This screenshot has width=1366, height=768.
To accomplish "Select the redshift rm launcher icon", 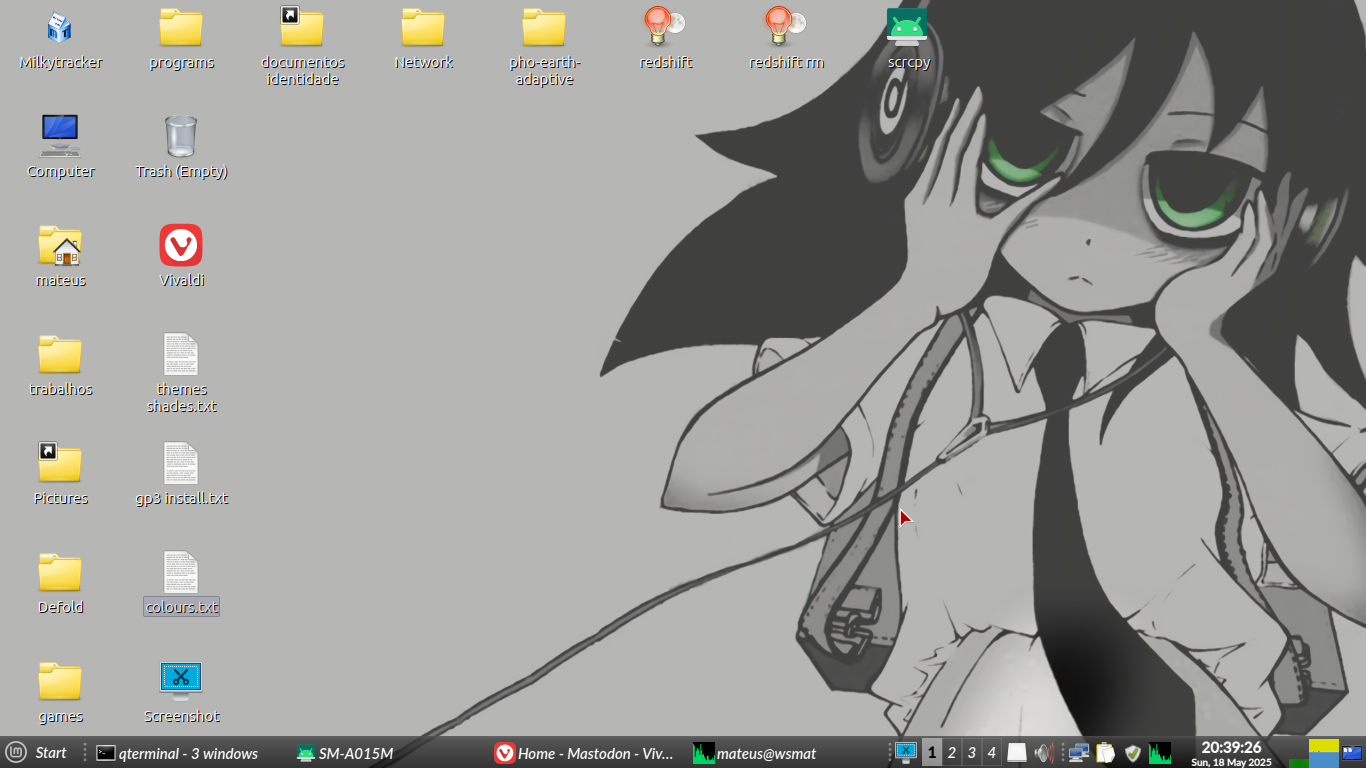I will pyautogui.click(x=786, y=28).
